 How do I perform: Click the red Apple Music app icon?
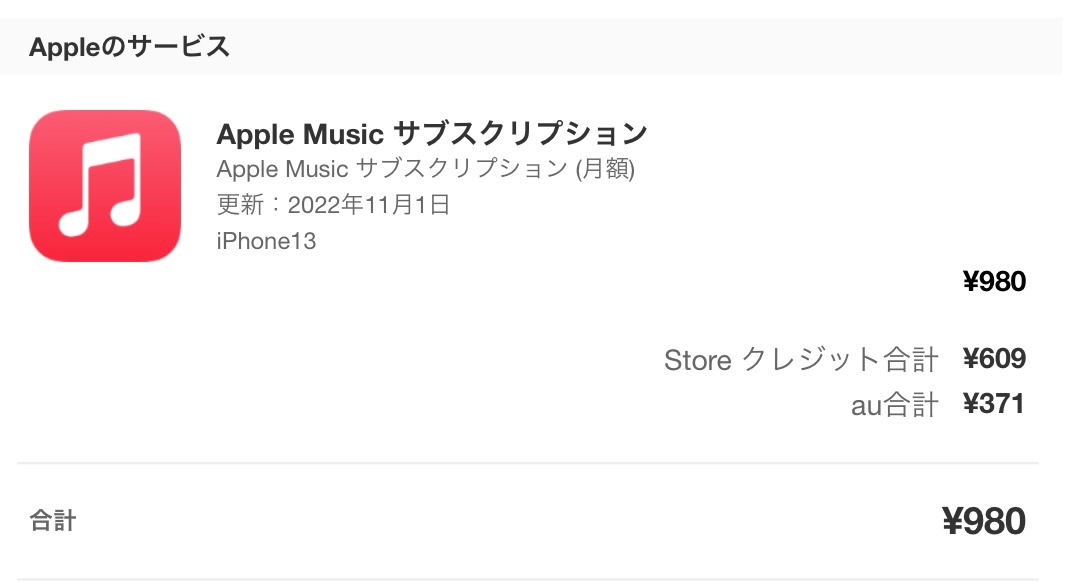click(x=105, y=186)
